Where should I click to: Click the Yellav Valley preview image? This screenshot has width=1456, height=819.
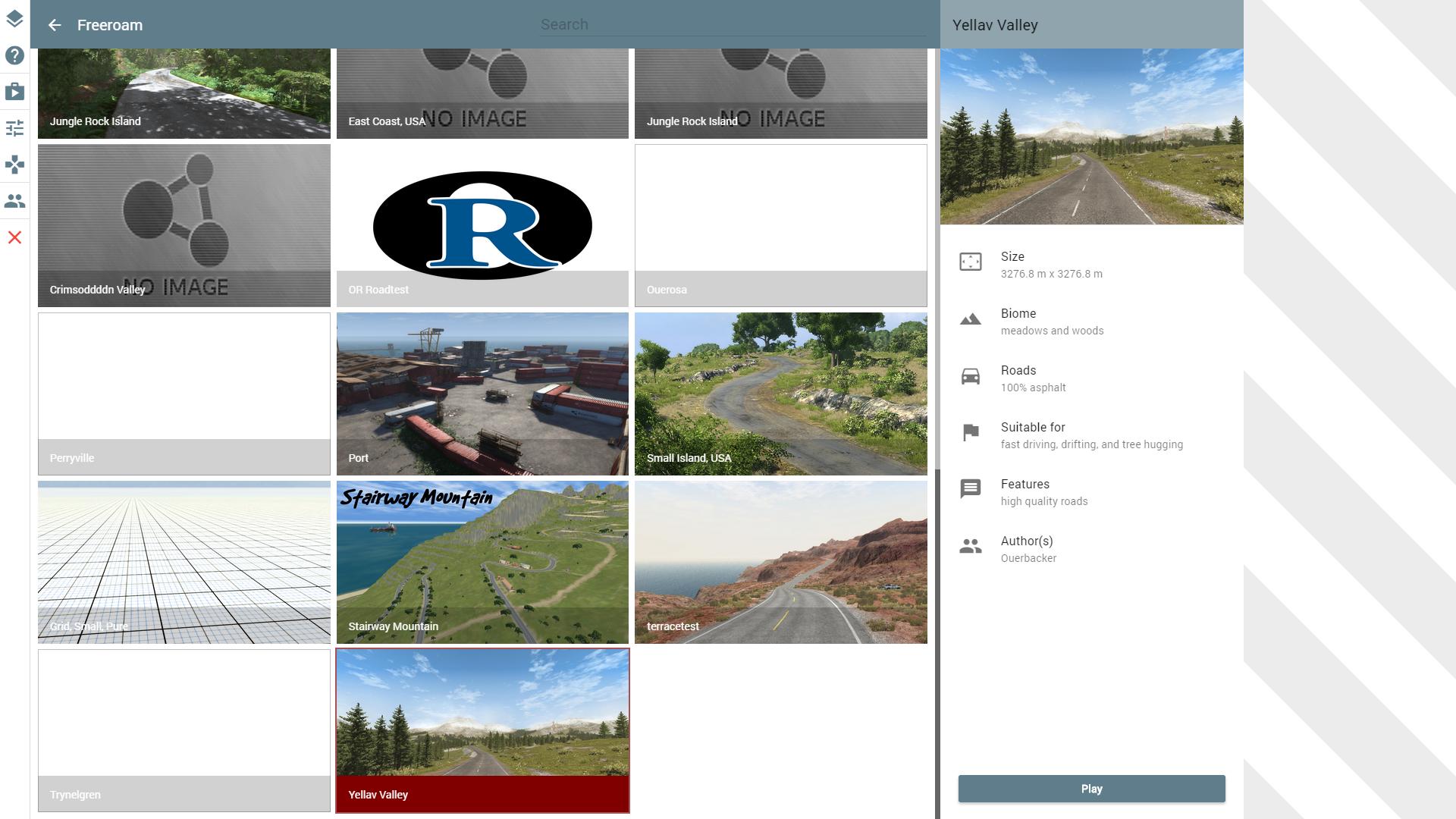[1091, 136]
